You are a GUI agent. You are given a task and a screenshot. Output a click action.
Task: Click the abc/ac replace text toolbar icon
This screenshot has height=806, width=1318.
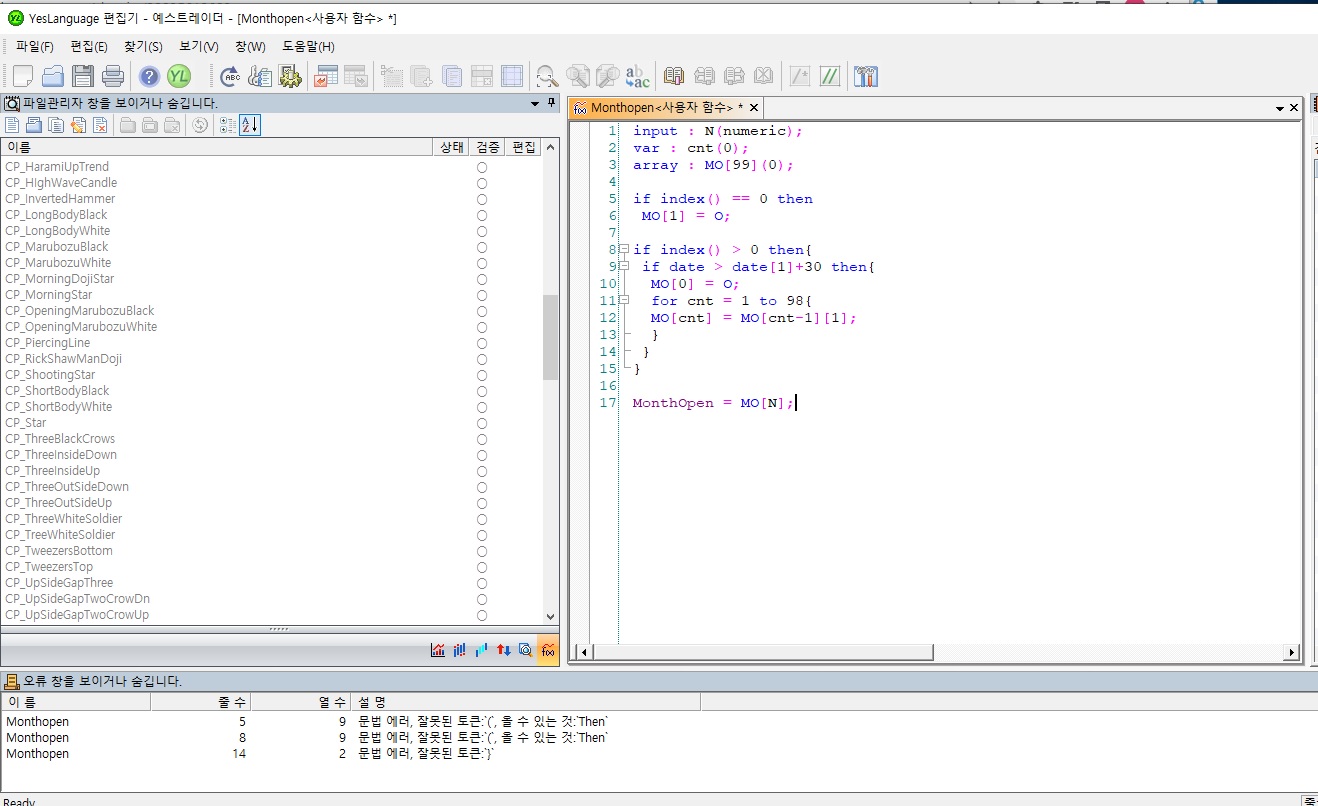637,76
